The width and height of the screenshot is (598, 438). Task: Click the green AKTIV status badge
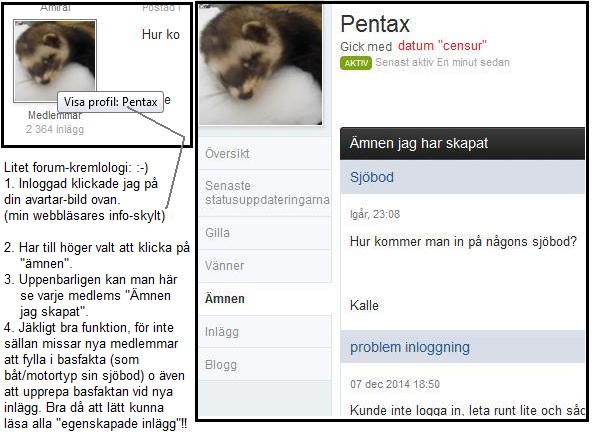pos(355,63)
